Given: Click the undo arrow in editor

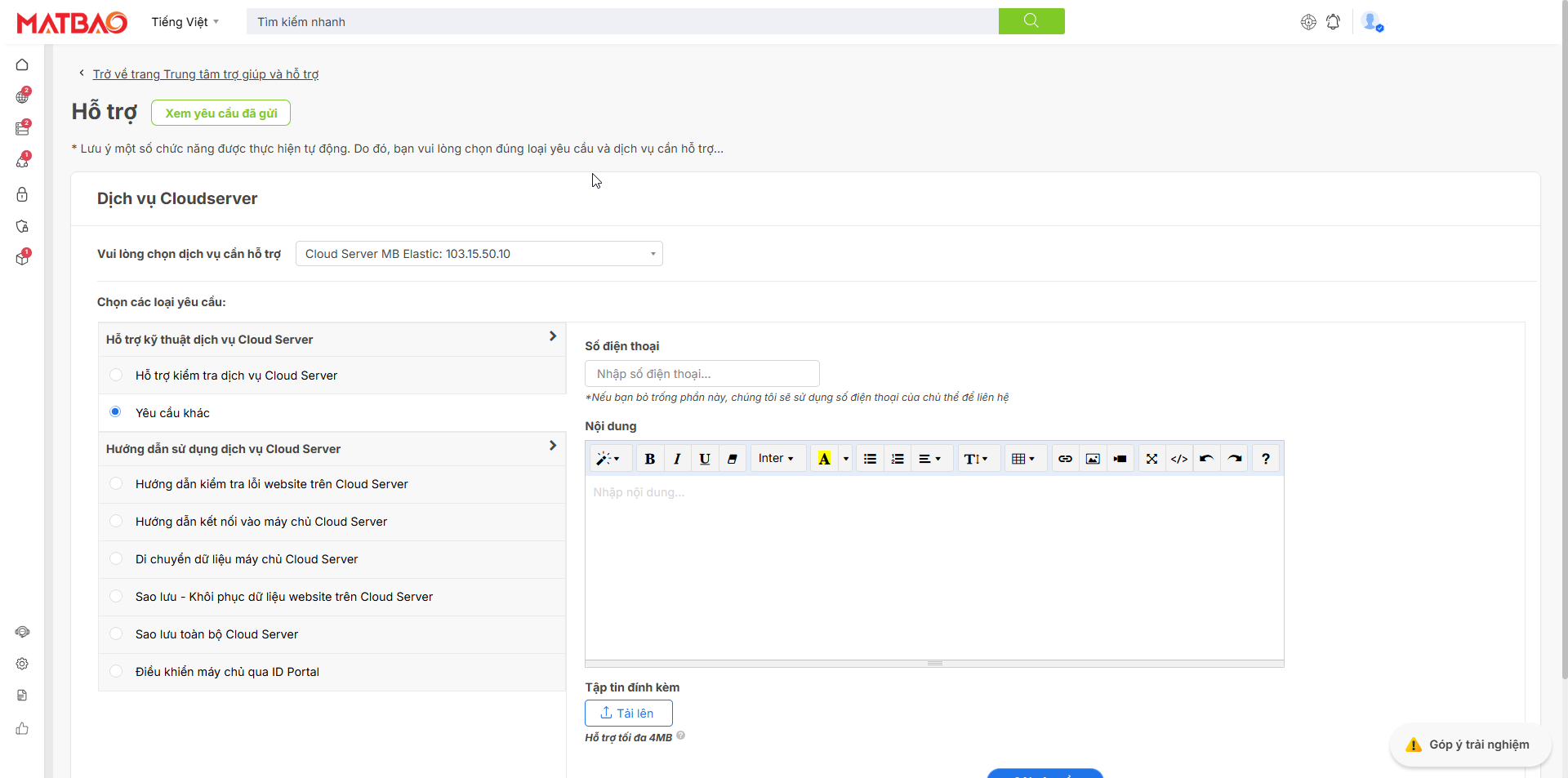Looking at the screenshot, I should pos(1206,459).
